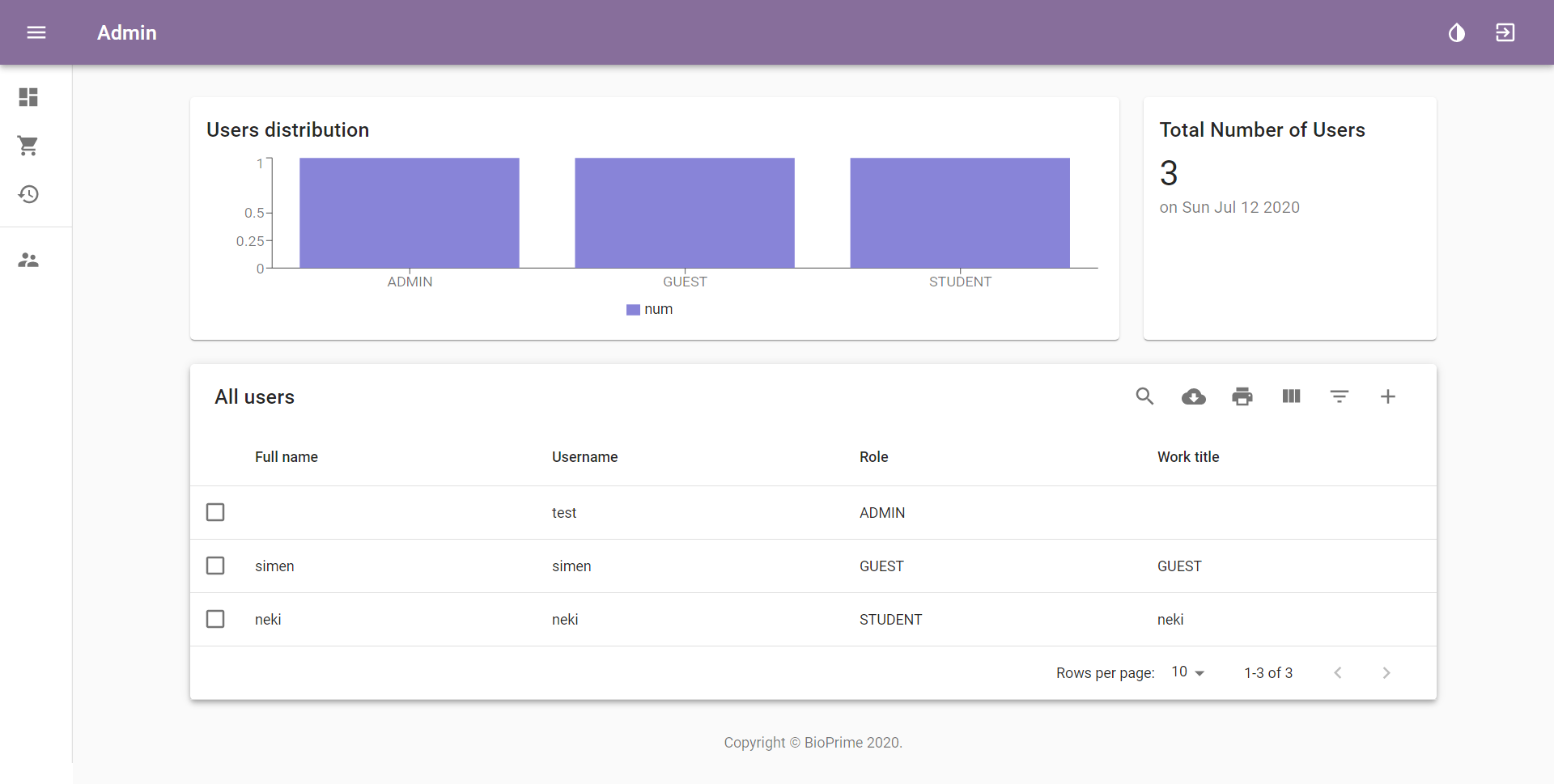Go to next page of users

[1386, 673]
